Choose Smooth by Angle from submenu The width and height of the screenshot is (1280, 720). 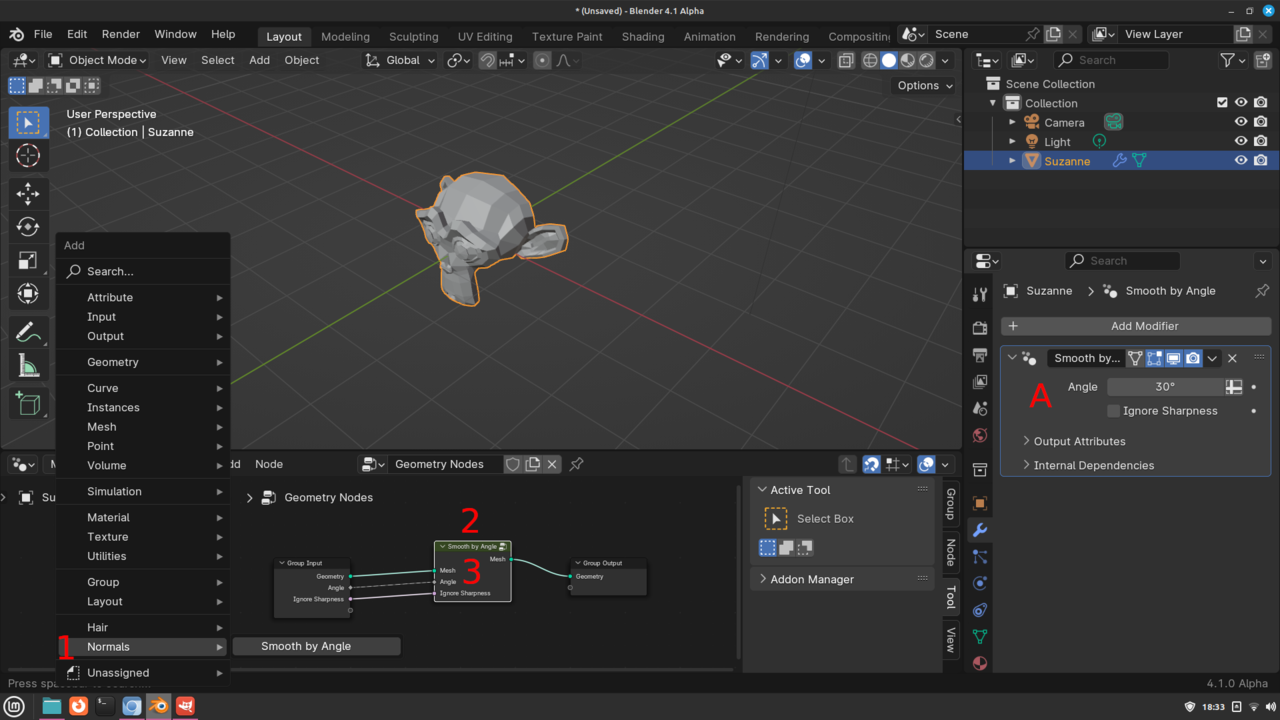click(316, 646)
